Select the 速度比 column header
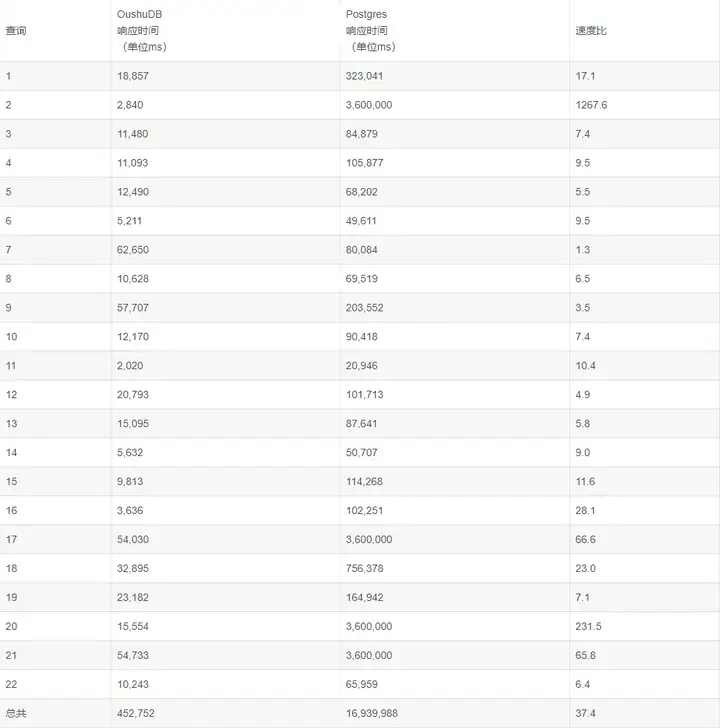The height and width of the screenshot is (728, 720). [590, 30]
